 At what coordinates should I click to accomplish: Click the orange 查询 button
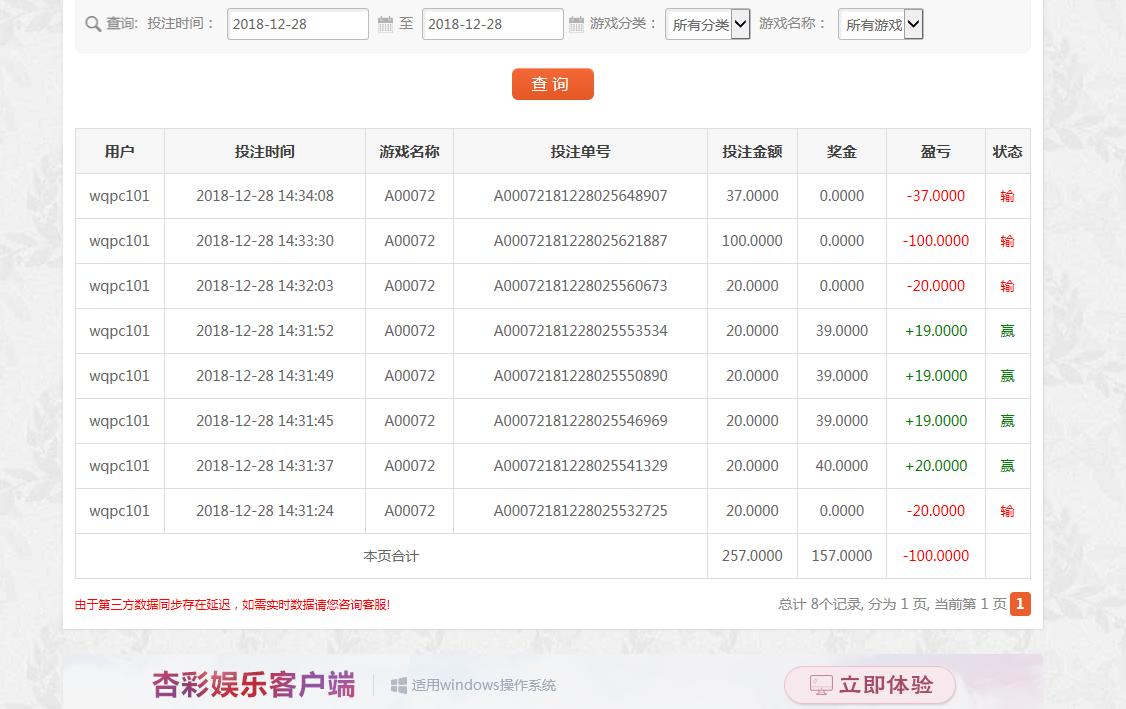[x=552, y=84]
